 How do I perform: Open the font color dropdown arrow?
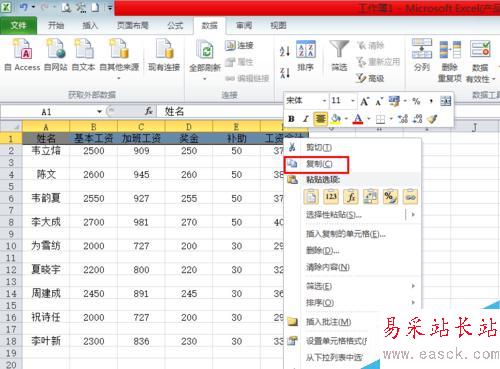(x=369, y=119)
